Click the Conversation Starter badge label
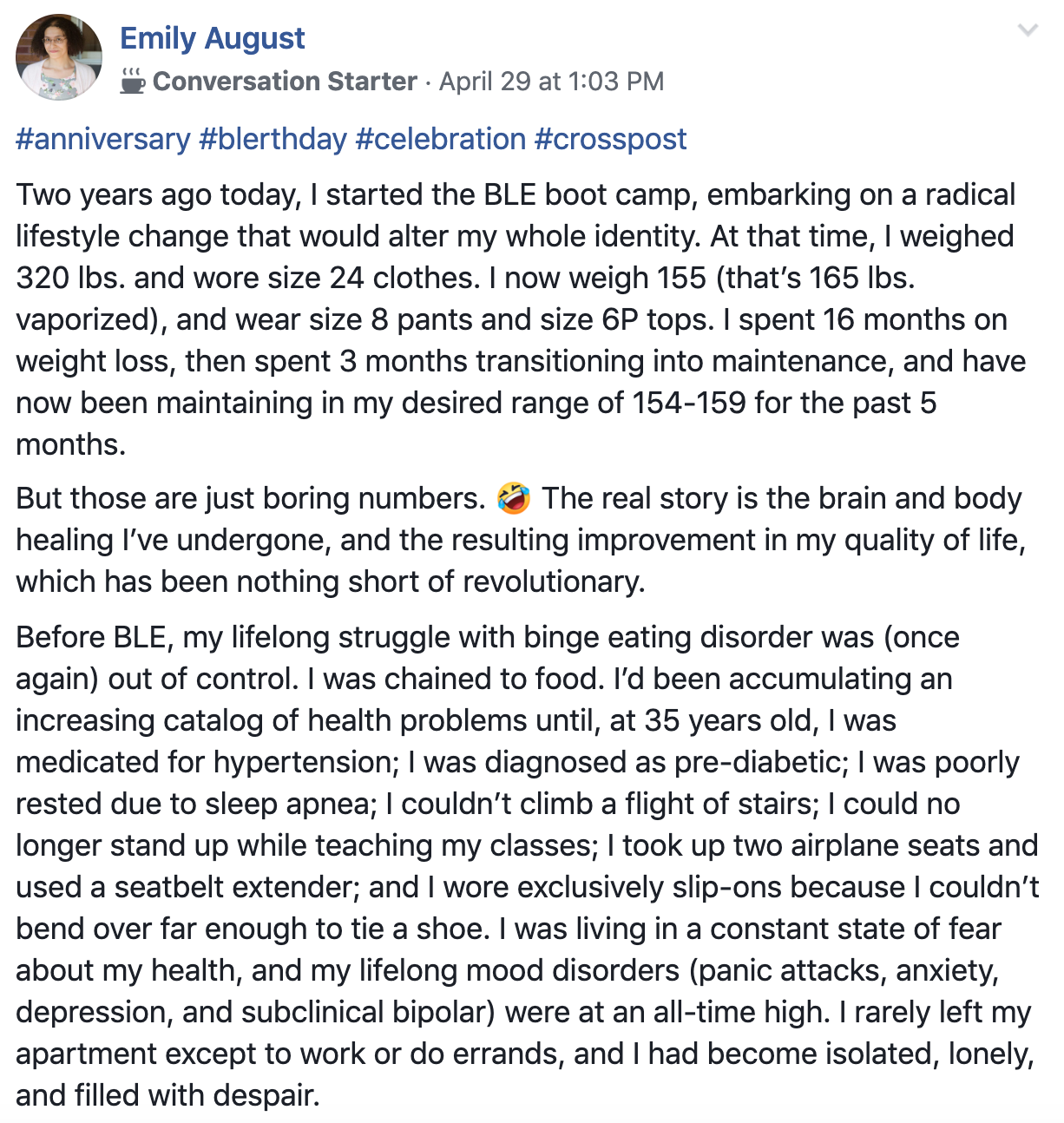The height and width of the screenshot is (1123, 1064). coord(285,82)
